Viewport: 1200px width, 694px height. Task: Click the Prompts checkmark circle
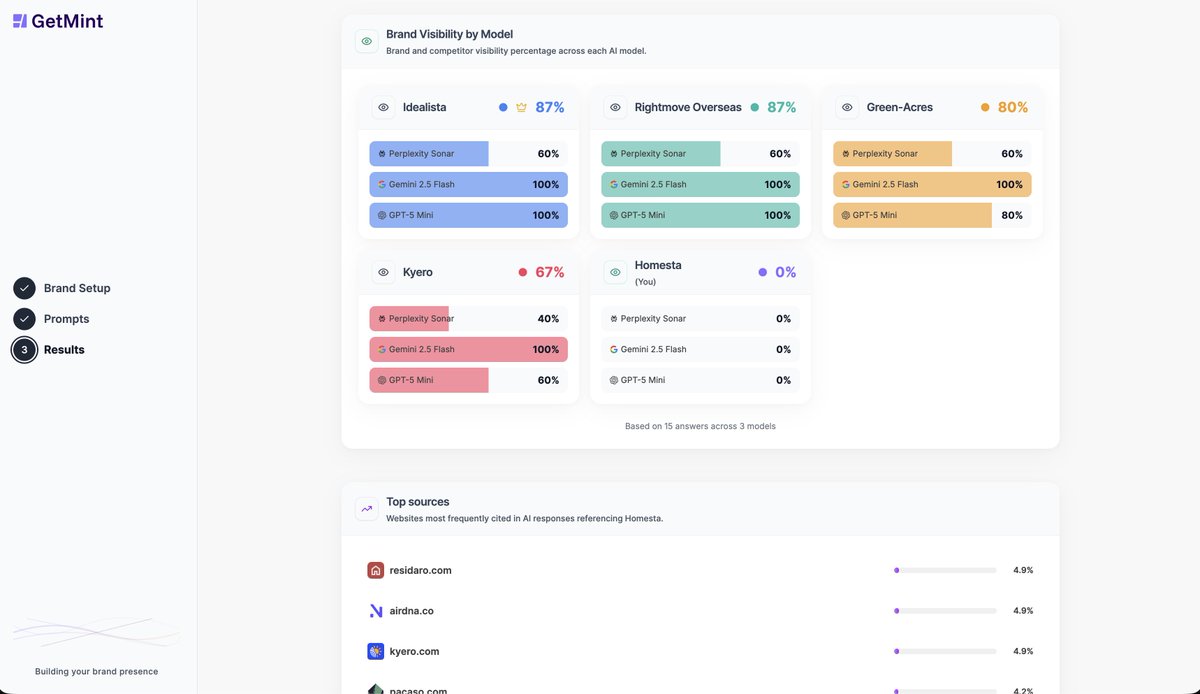24,319
